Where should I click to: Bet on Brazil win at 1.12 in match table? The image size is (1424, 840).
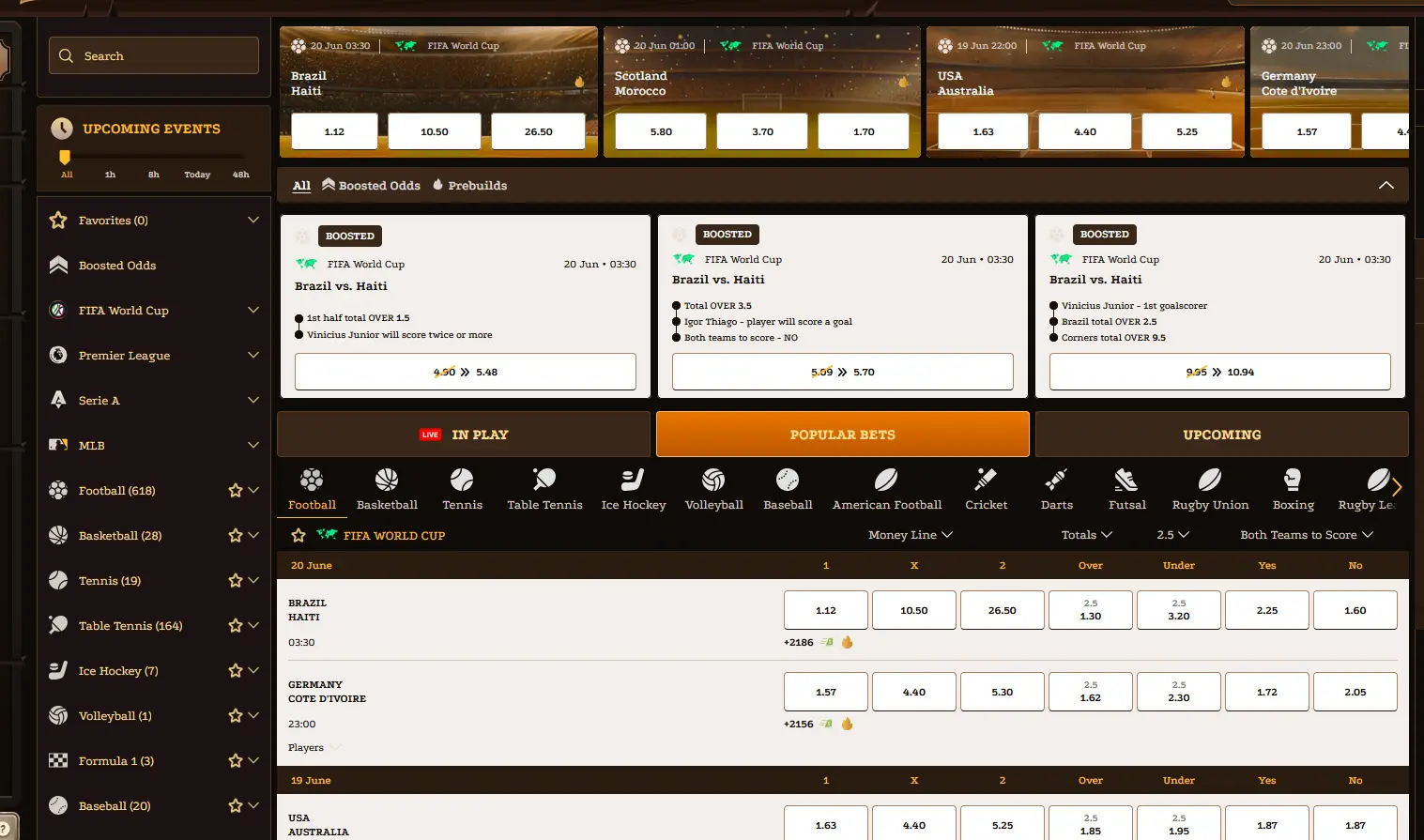(826, 610)
